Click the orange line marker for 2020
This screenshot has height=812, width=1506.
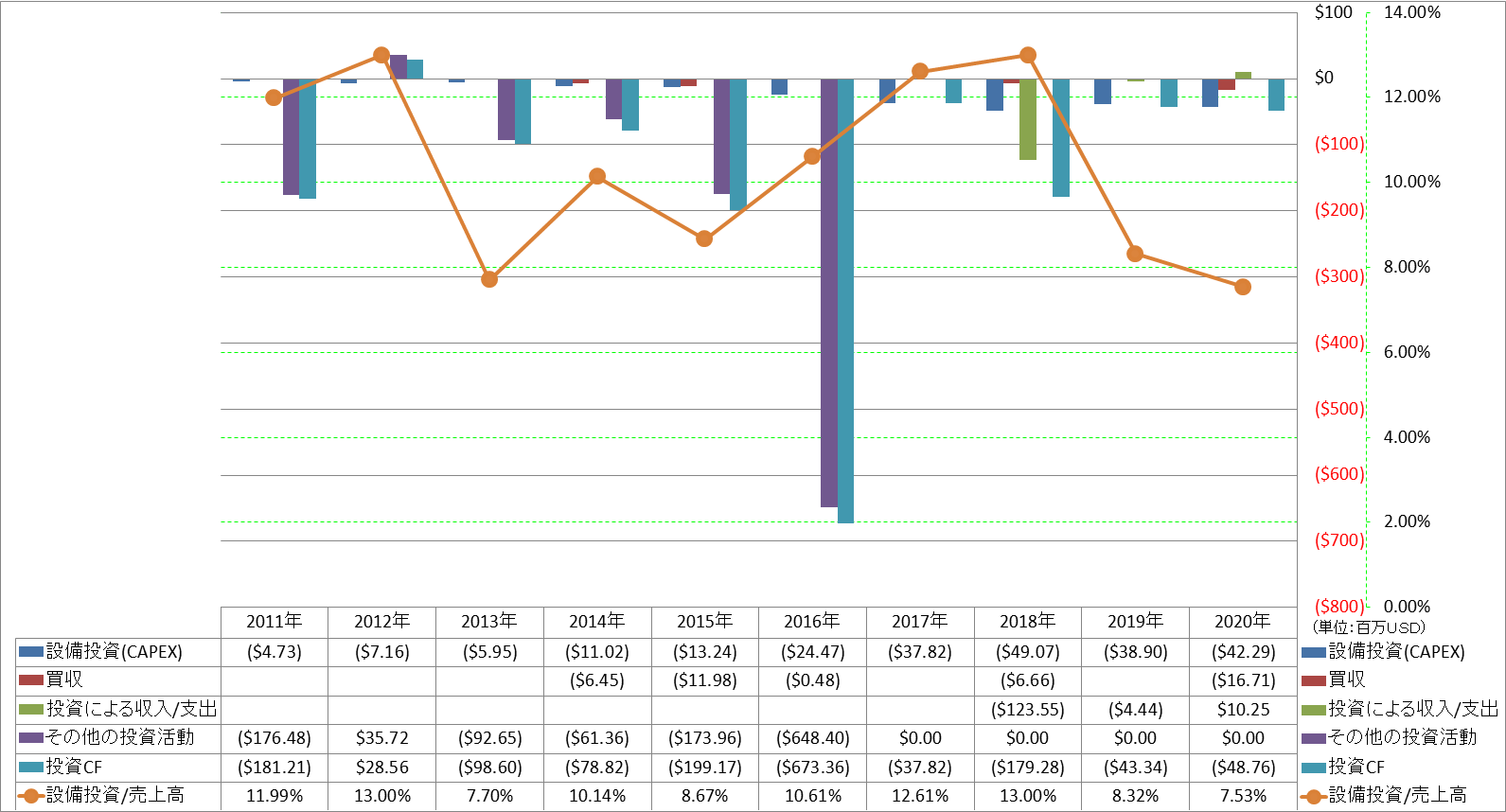tap(1243, 287)
